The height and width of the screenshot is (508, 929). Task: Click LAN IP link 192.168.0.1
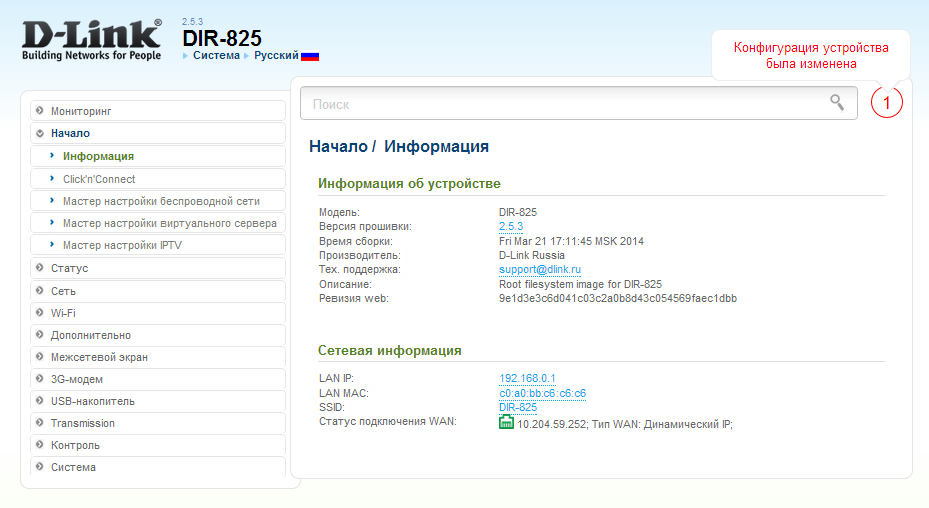(527, 378)
